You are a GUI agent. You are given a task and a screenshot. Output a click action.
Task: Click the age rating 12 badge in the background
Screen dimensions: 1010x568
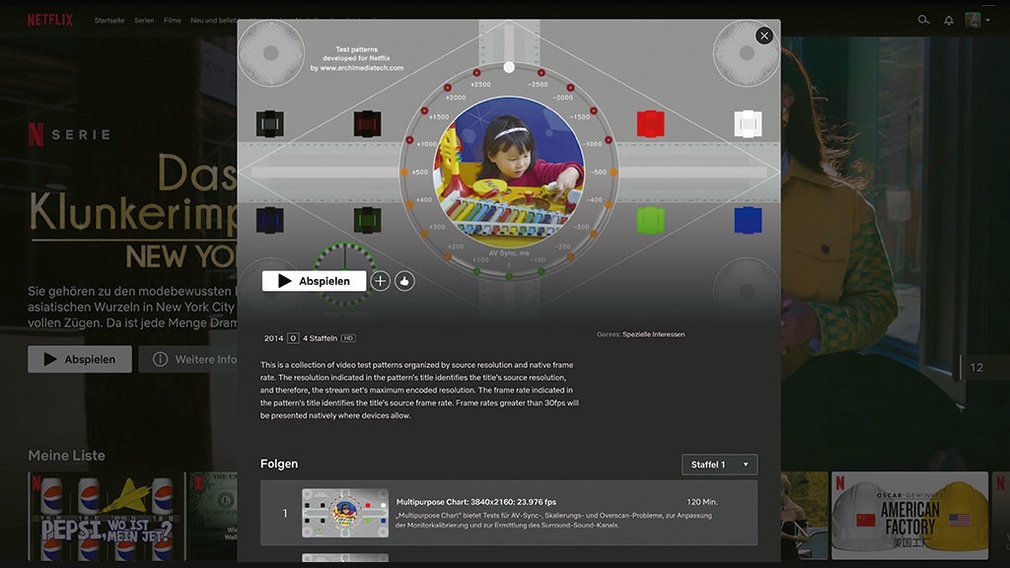[x=977, y=367]
